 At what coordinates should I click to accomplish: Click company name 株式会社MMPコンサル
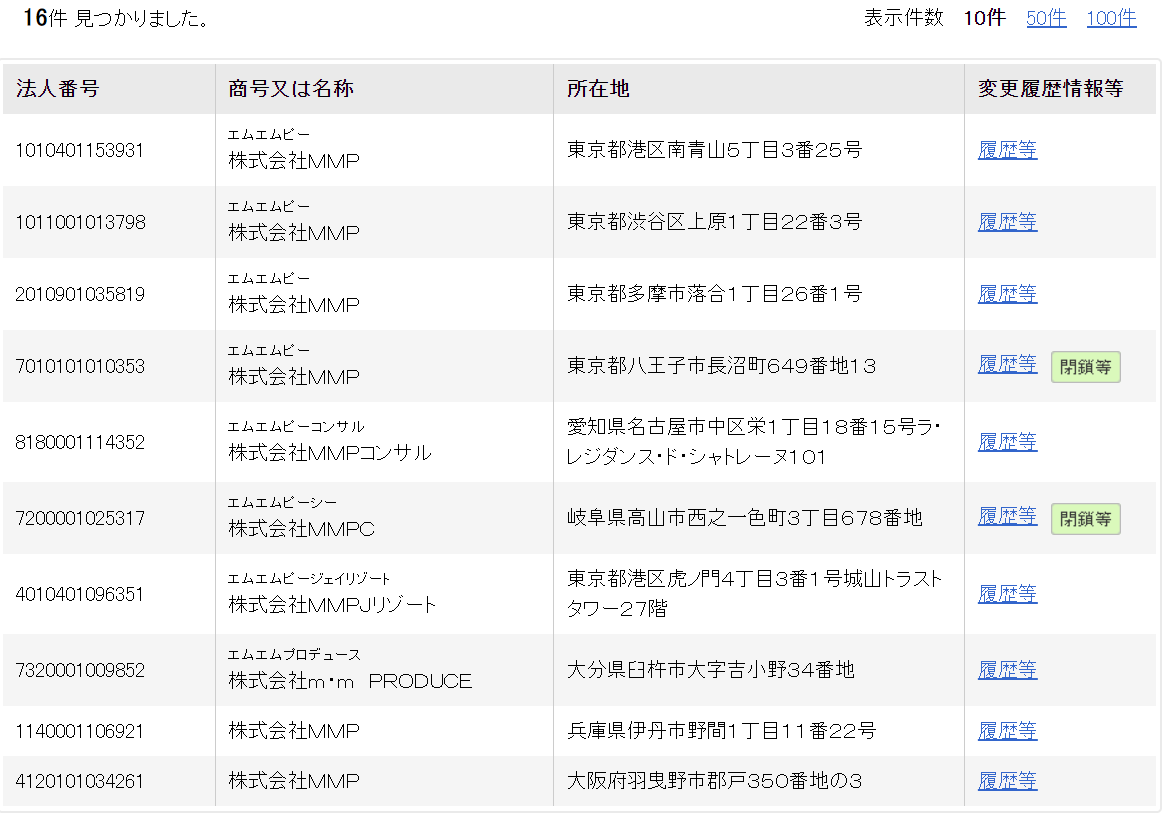point(330,453)
